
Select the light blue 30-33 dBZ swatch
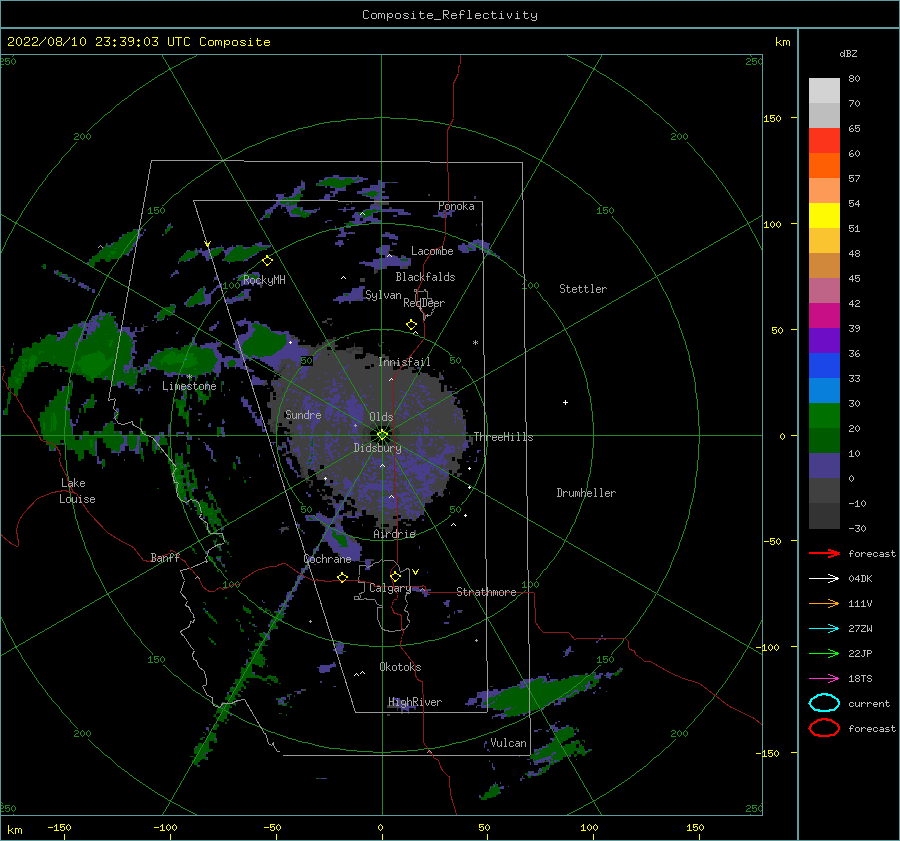(x=824, y=391)
